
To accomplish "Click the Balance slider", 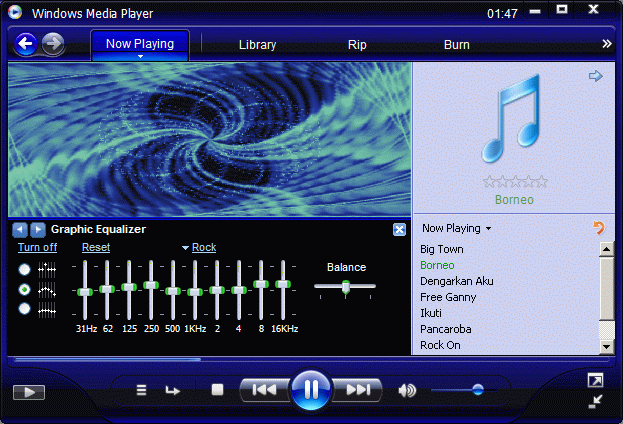I will point(345,287).
